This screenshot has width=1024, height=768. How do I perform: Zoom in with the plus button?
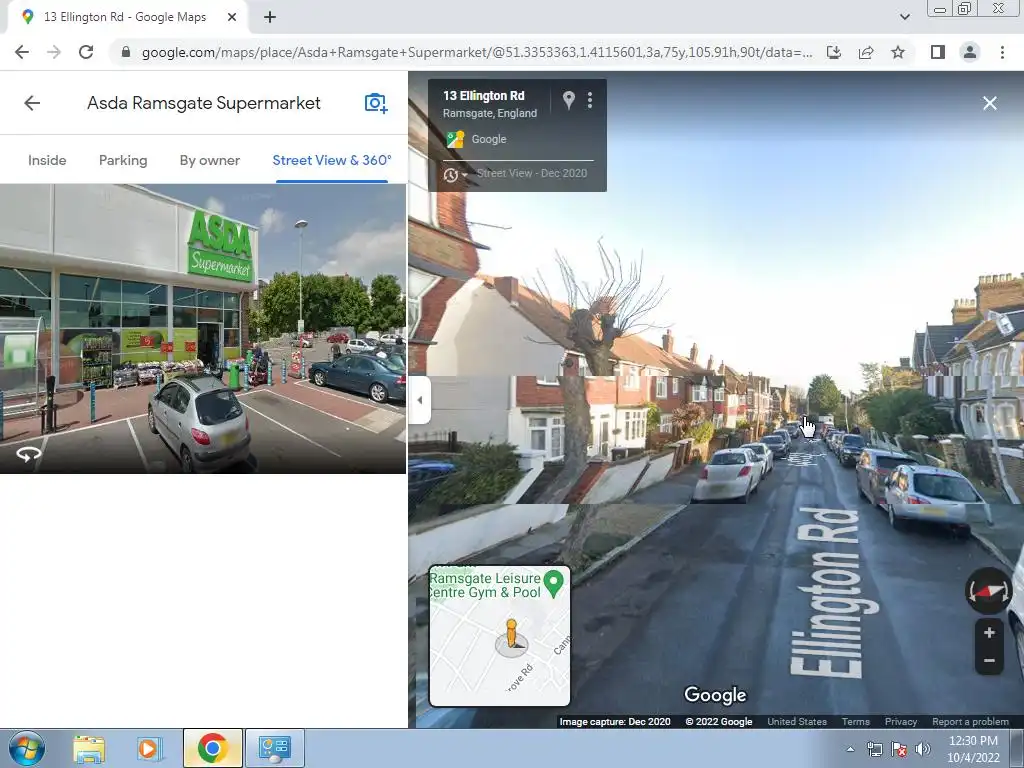[989, 632]
